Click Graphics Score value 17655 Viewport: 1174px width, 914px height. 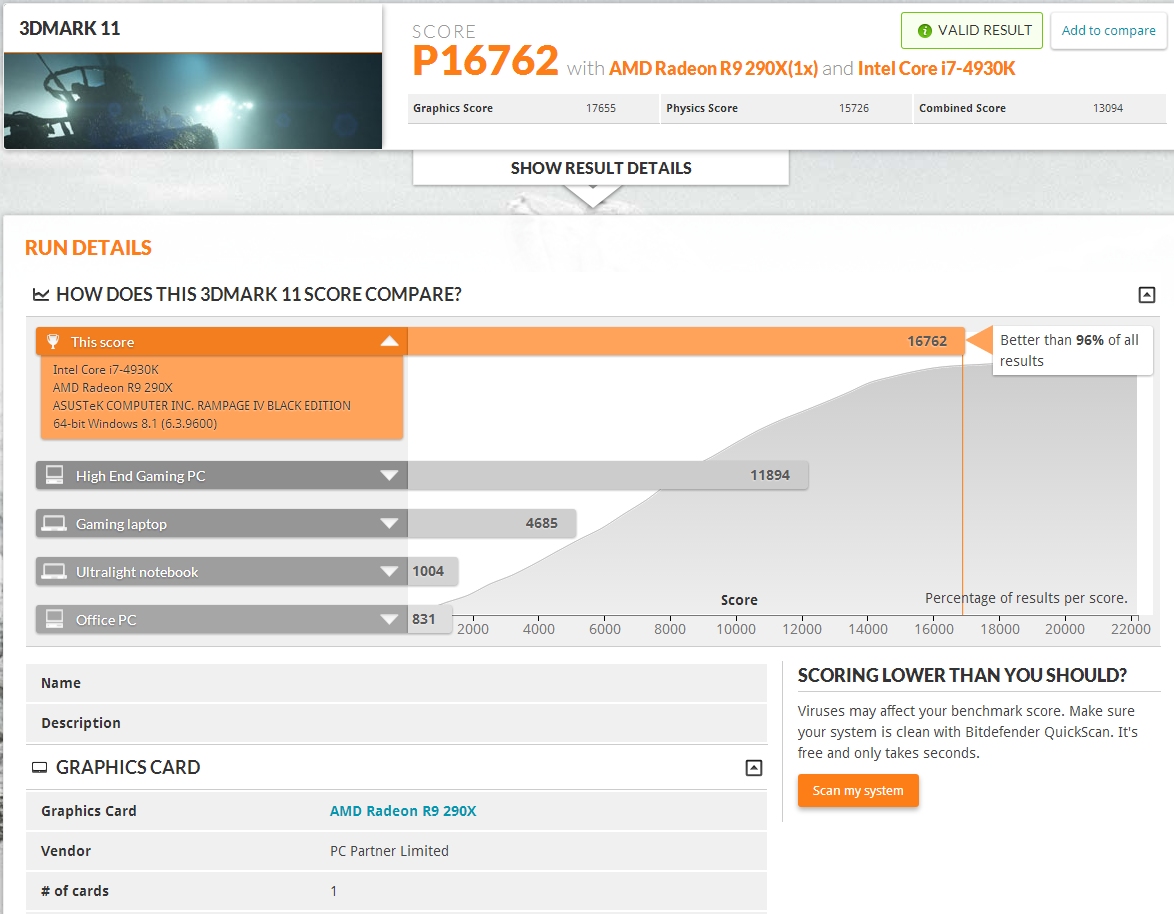pos(600,108)
